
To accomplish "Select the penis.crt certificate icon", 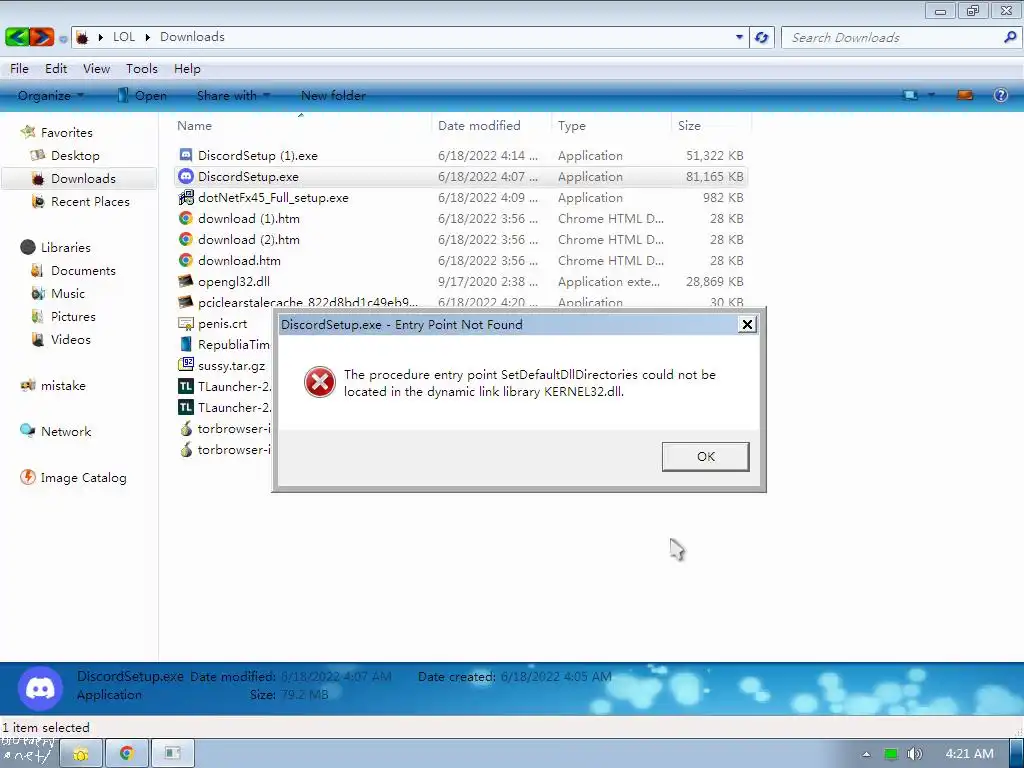I will [x=186, y=323].
